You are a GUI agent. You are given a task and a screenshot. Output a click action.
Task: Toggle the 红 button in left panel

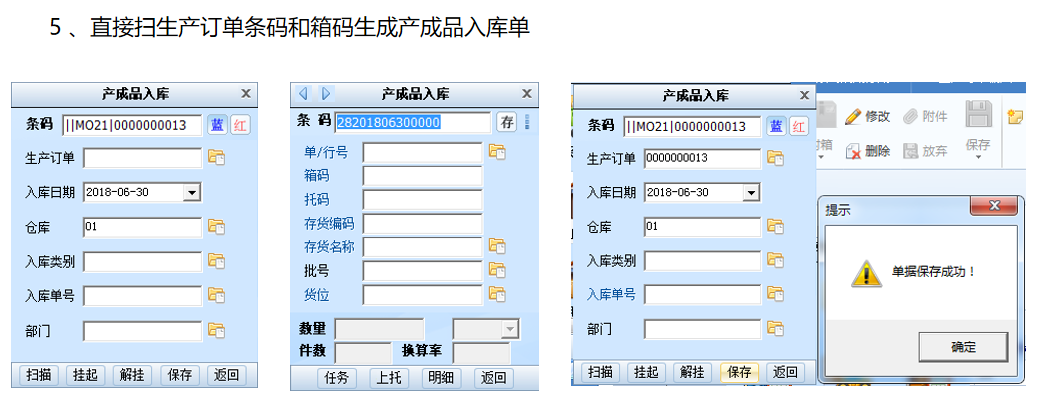pos(240,124)
